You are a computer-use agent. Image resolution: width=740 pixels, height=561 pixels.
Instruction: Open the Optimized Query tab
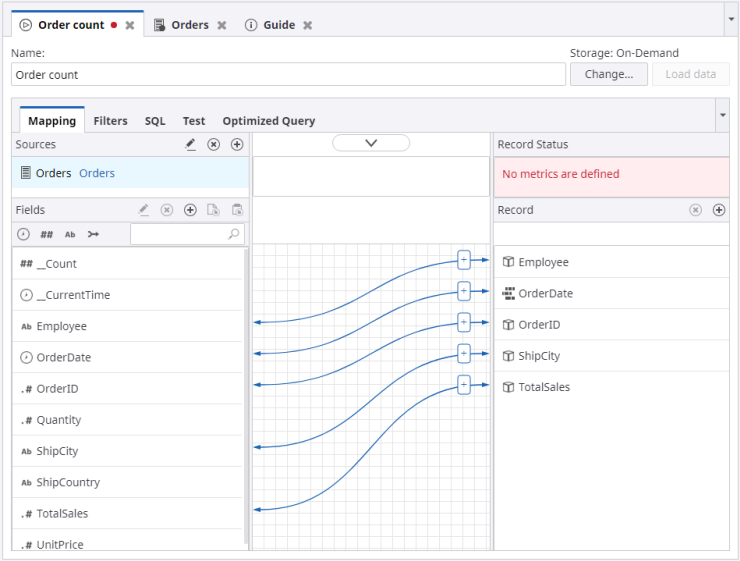268,121
